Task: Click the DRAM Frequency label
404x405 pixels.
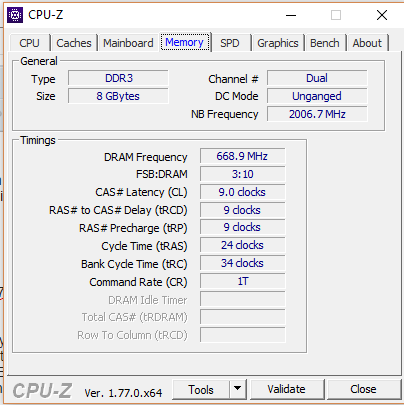Action: tap(146, 157)
